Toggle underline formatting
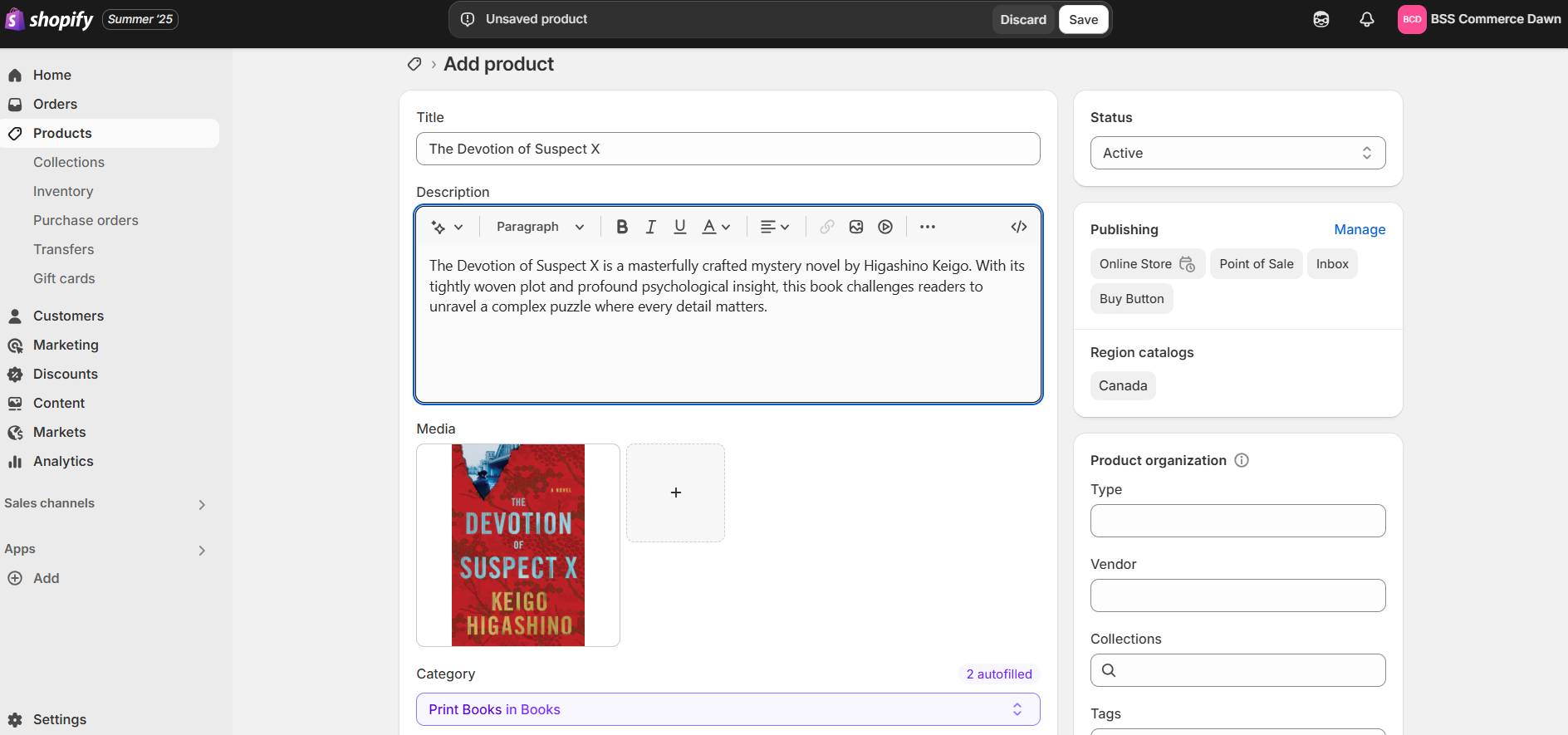Viewport: 1568px width, 735px height. pyautogui.click(x=680, y=227)
